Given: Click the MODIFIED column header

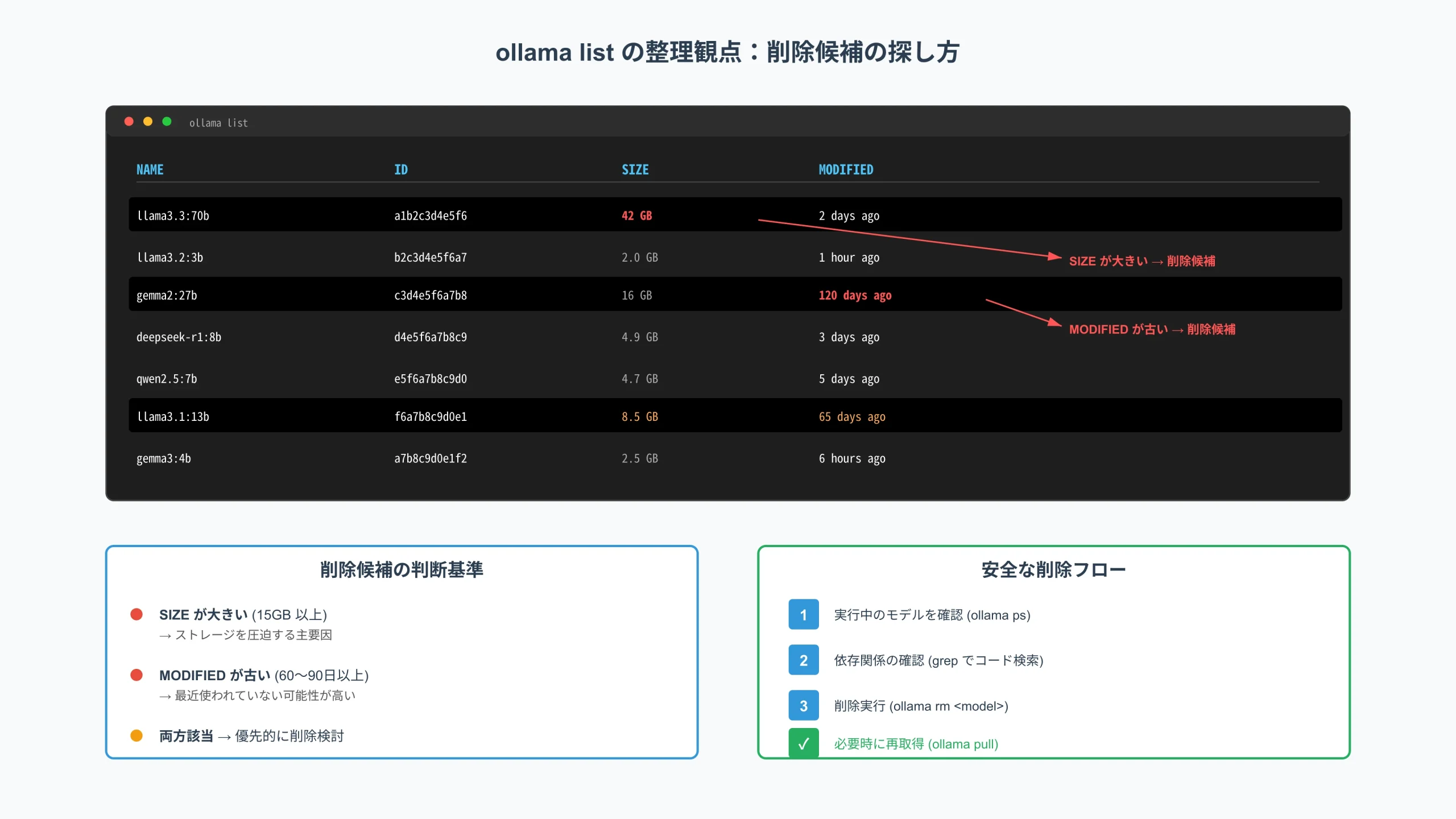Looking at the screenshot, I should point(846,169).
